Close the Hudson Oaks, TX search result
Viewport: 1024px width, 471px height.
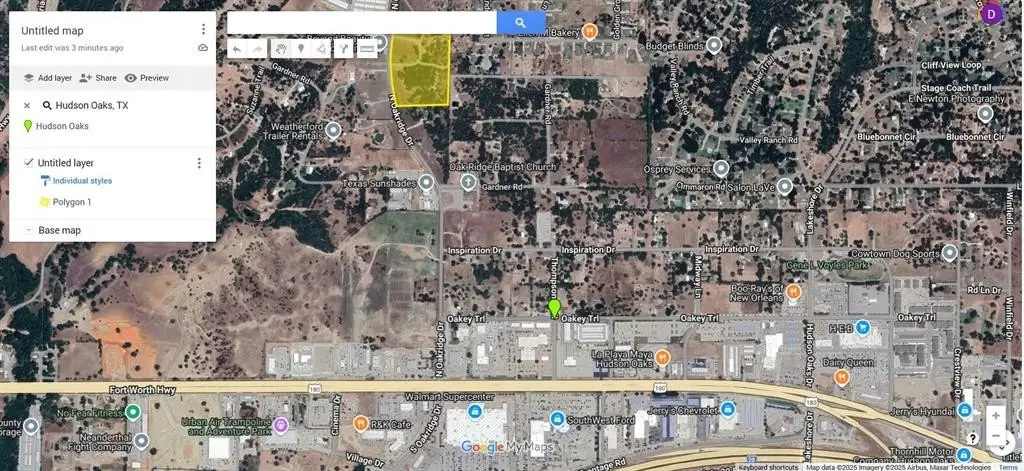(27, 105)
